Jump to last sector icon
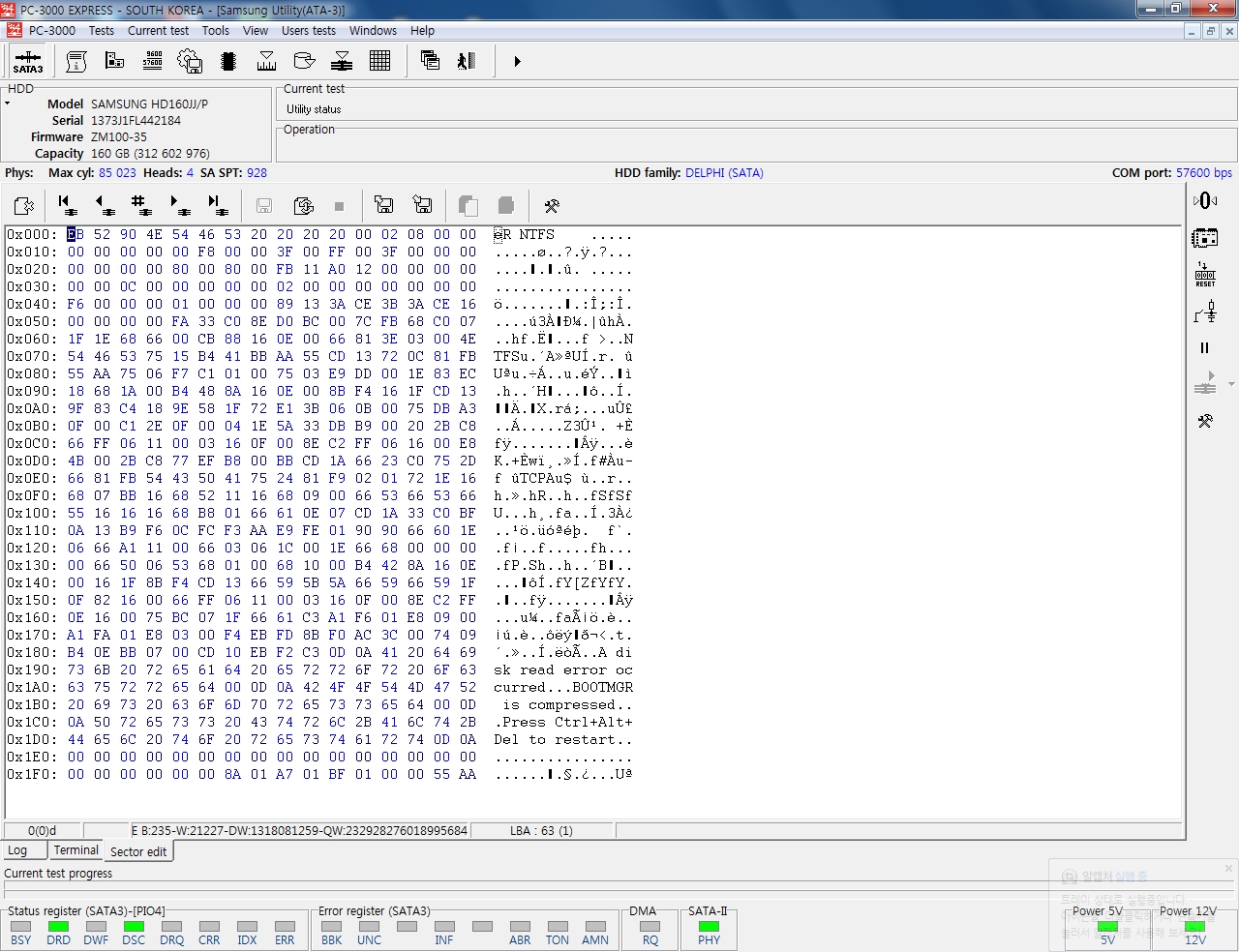This screenshot has height=952, width=1239. pyautogui.click(x=217, y=205)
